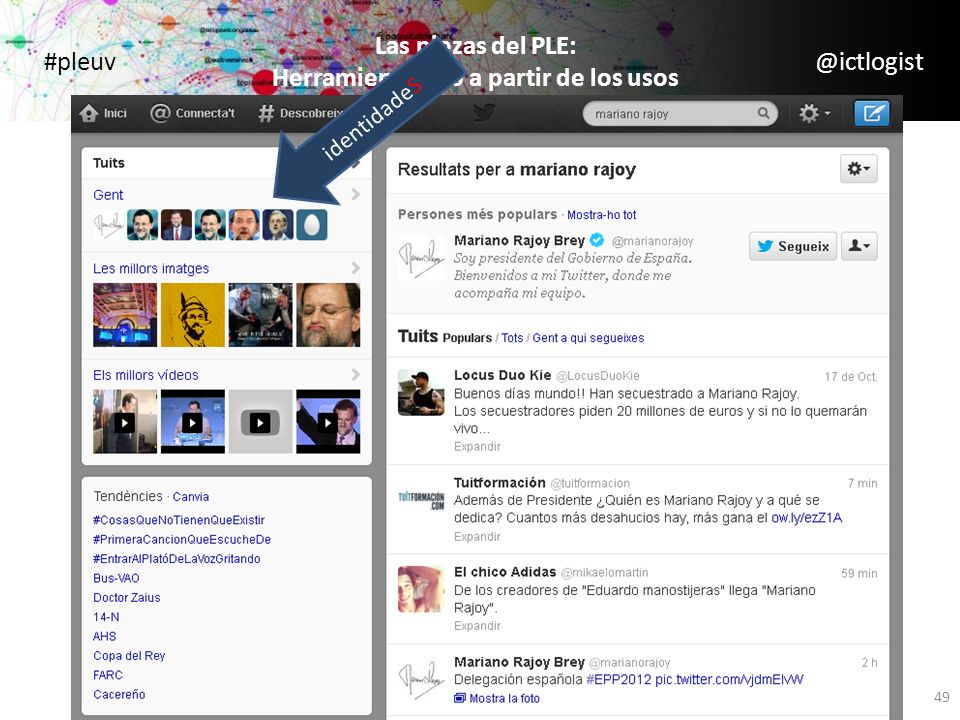
Task: Click the @mikaelomartin handle
Action: point(604,573)
